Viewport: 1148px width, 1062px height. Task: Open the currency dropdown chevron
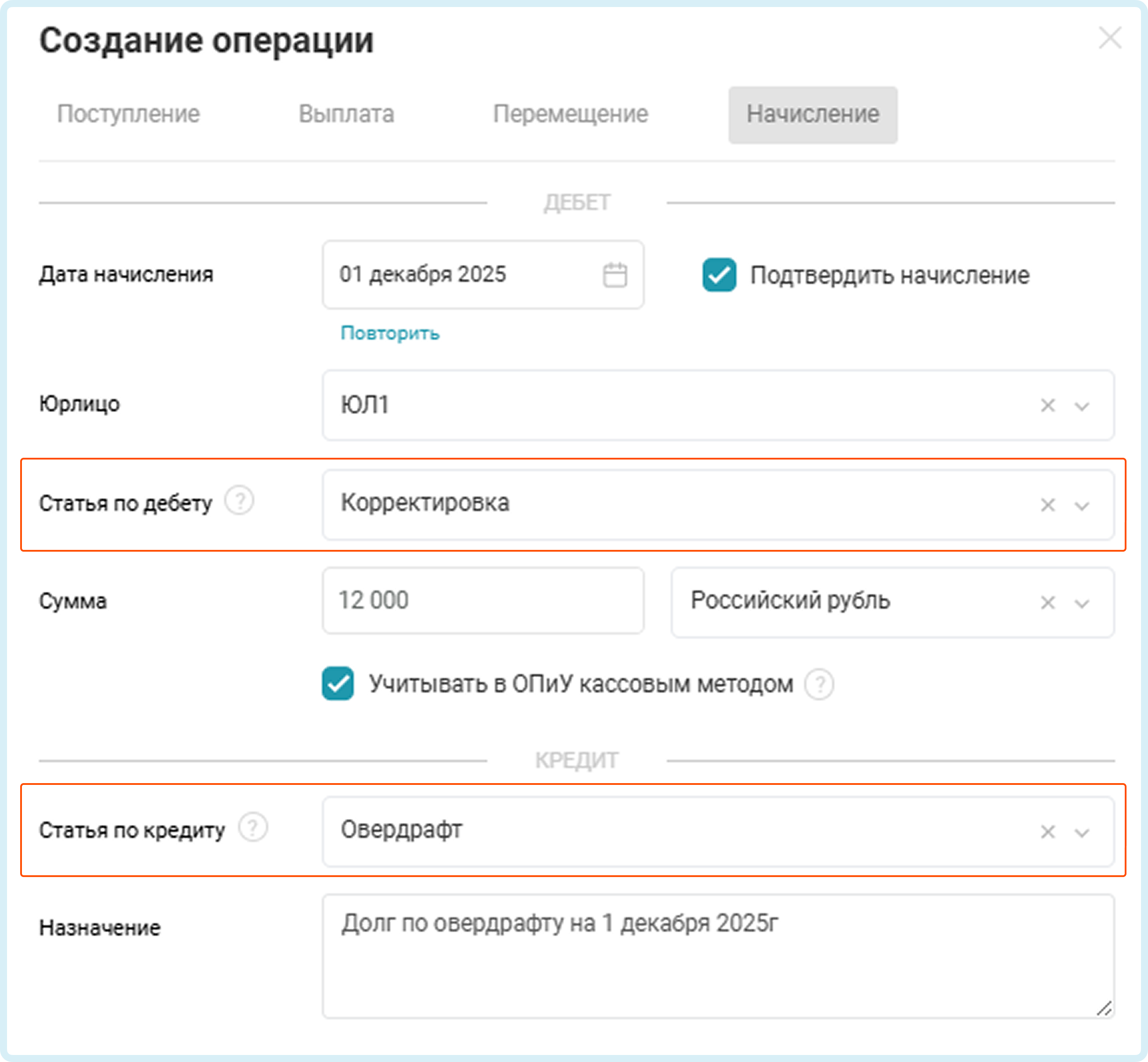1082,603
